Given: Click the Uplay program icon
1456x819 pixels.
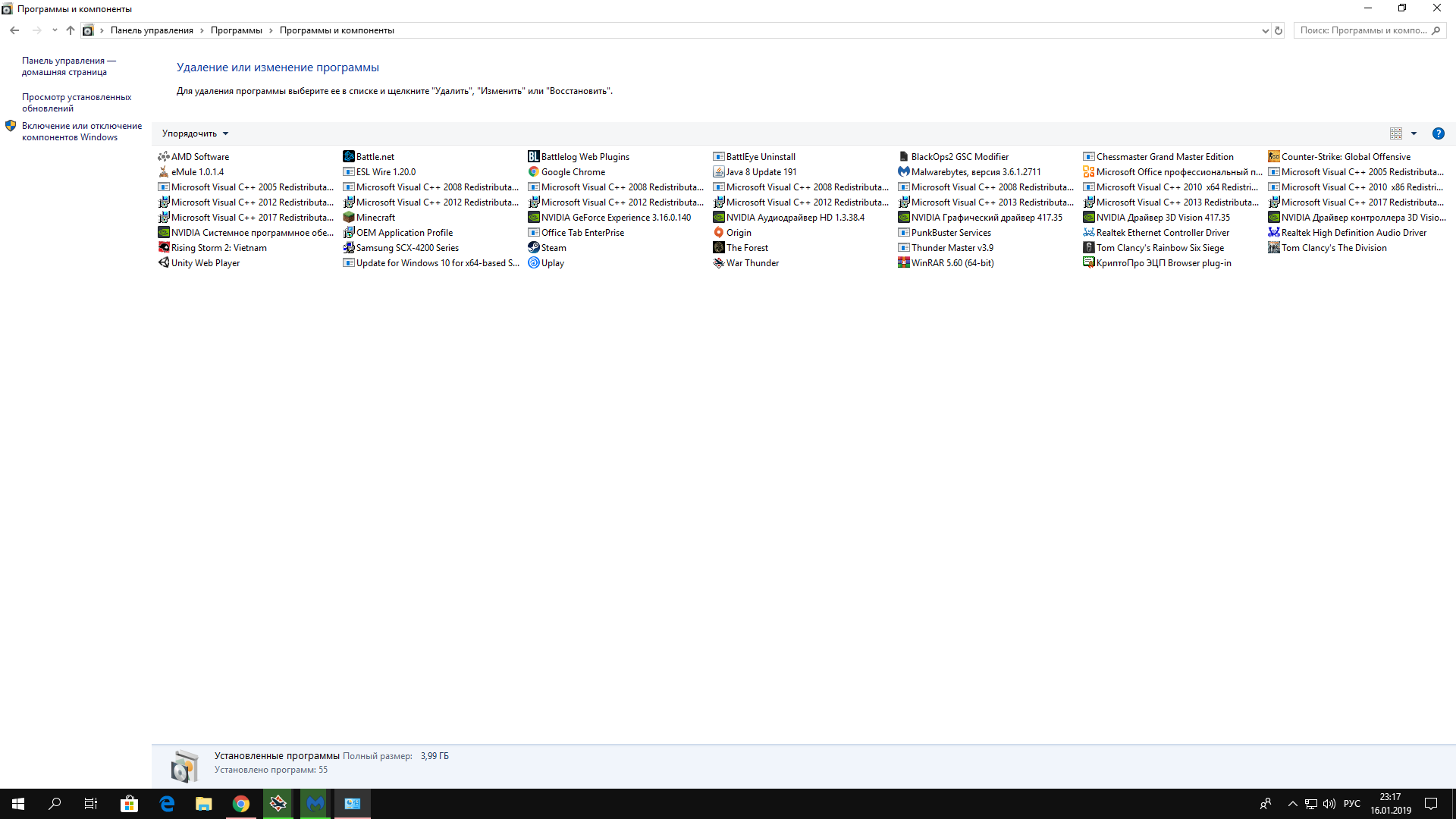Looking at the screenshot, I should click(534, 263).
